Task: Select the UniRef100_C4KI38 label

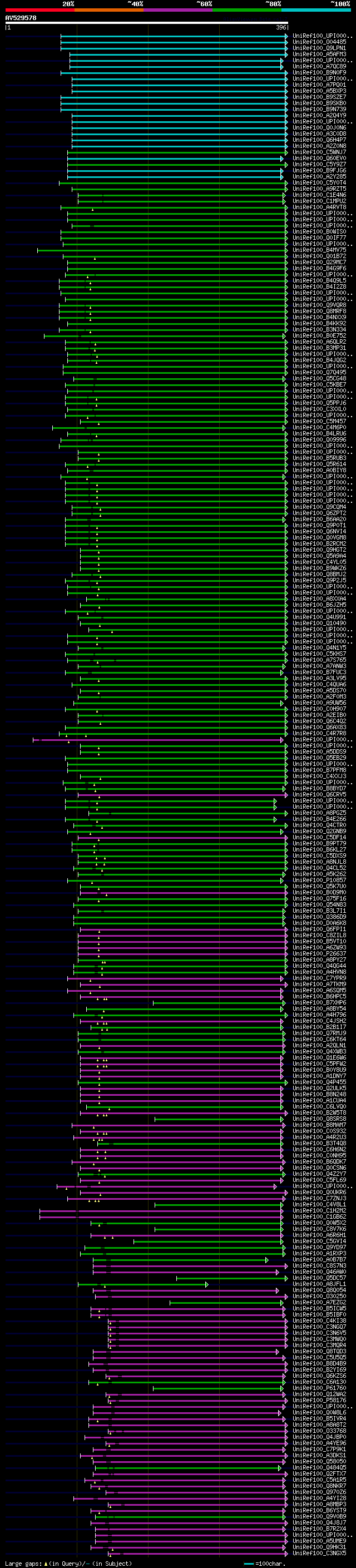Action: click(319, 1321)
